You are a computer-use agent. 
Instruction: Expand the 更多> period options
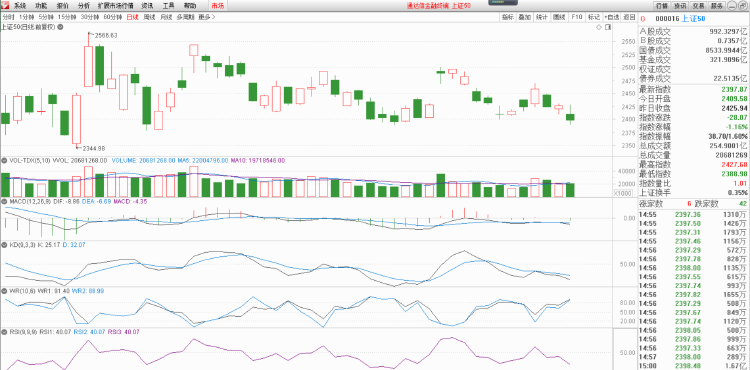tap(207, 17)
